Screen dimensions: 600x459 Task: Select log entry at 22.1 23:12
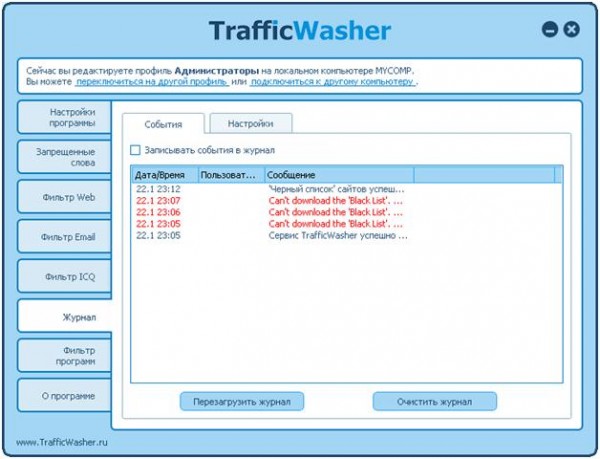coord(346,189)
